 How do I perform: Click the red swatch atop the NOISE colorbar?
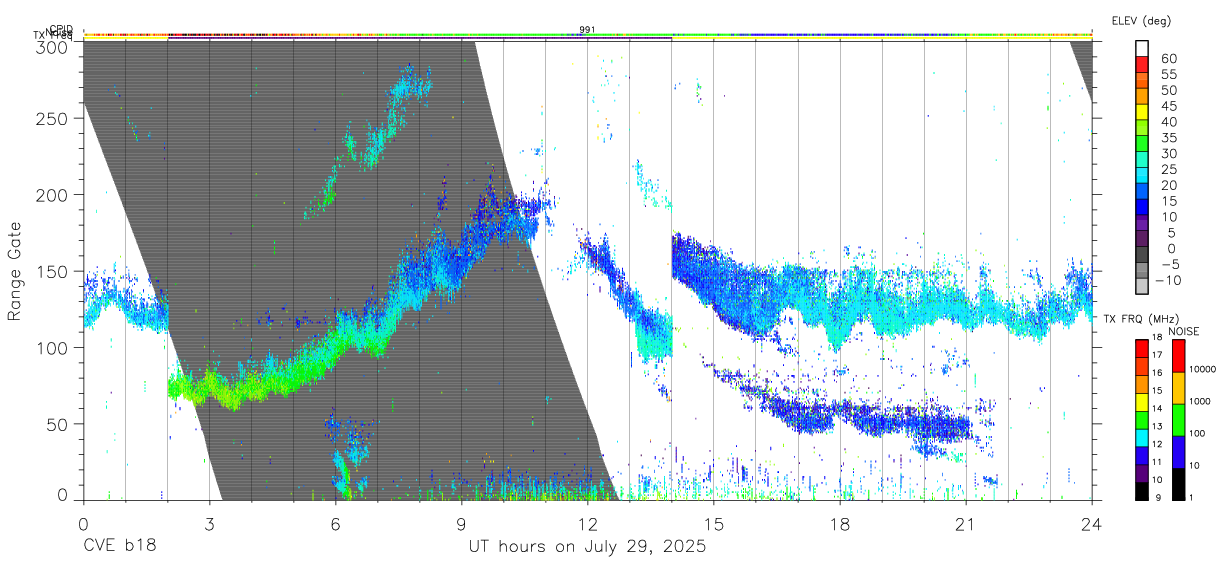pyautogui.click(x=1178, y=355)
